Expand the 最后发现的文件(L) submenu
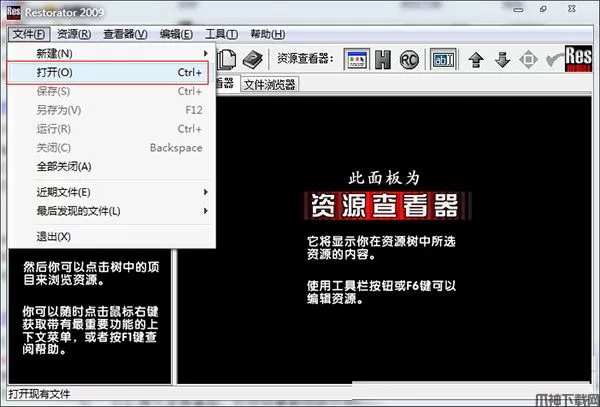Image resolution: width=600 pixels, height=407 pixels. click(111, 211)
